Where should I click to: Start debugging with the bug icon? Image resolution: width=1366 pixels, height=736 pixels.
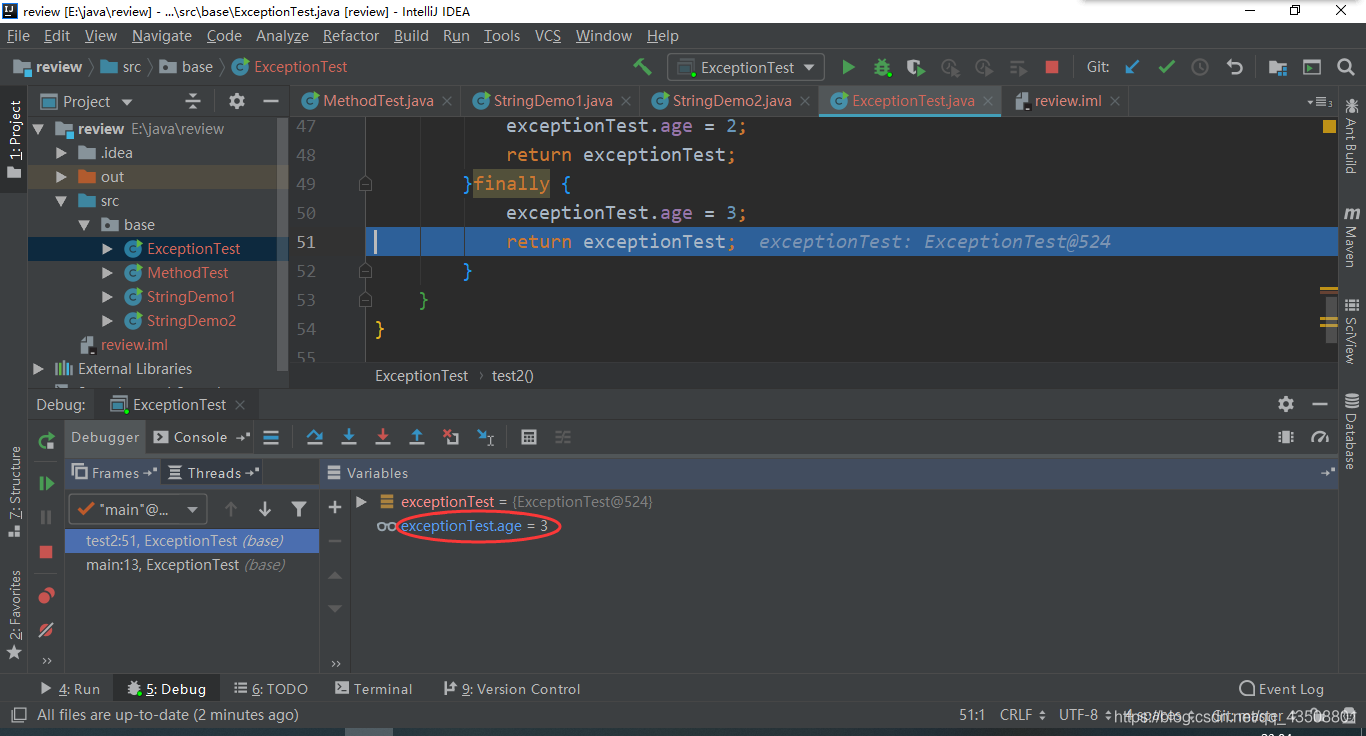tap(882, 67)
